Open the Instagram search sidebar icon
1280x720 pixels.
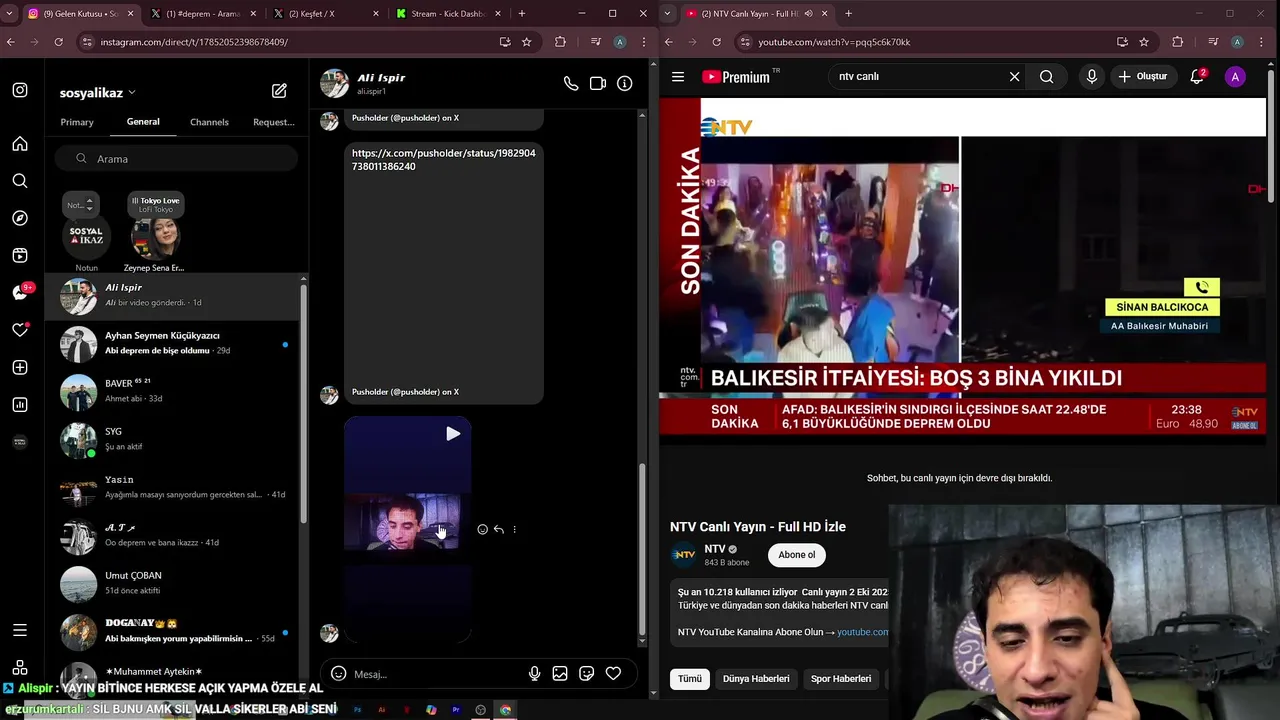20,181
